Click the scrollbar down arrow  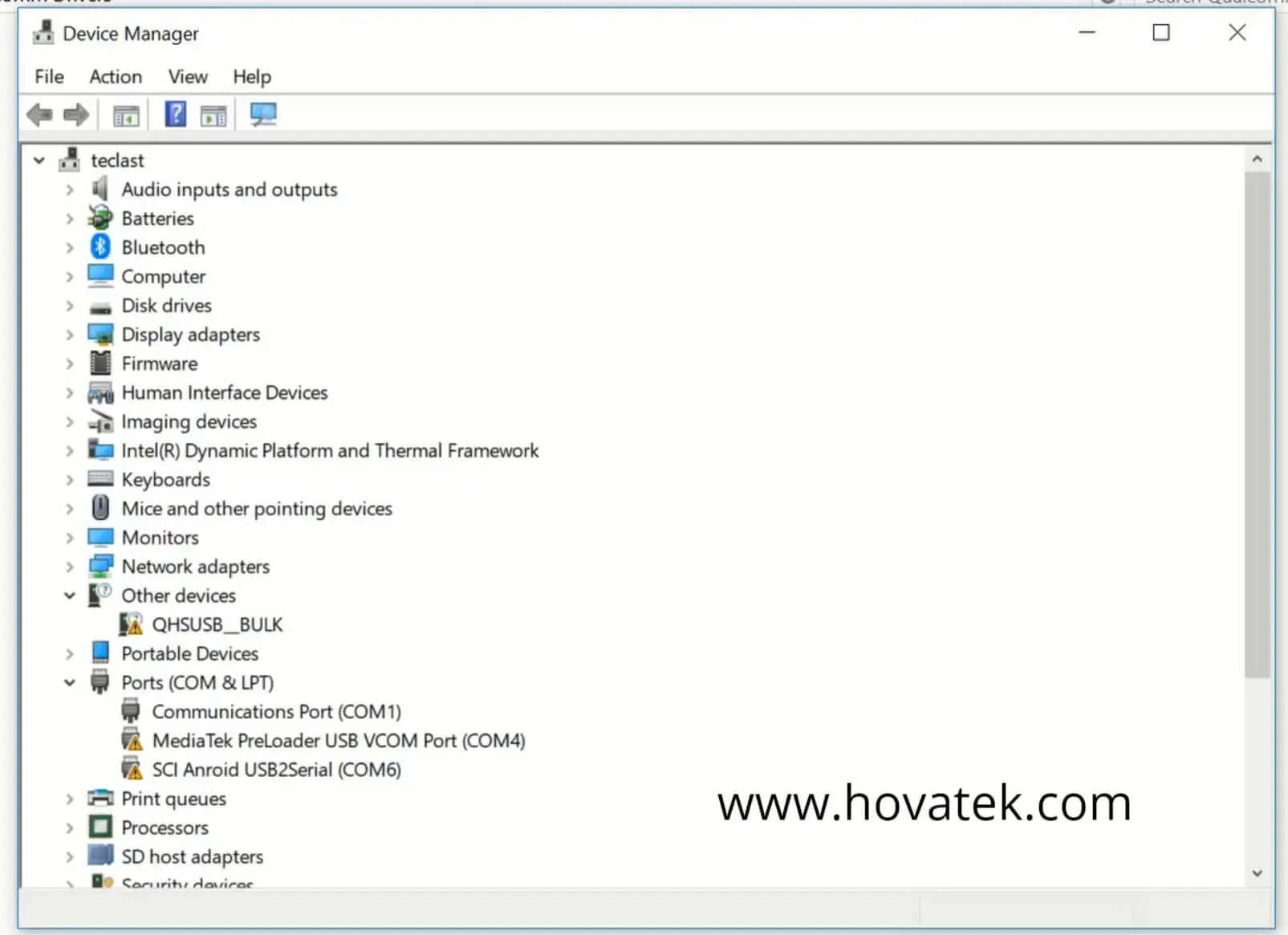[x=1257, y=873]
